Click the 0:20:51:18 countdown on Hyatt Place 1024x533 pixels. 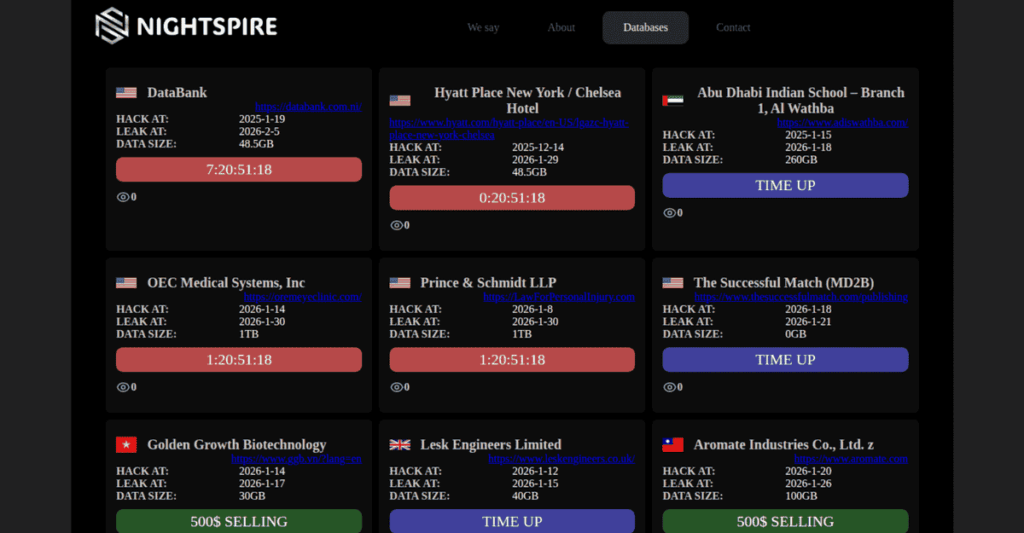512,198
